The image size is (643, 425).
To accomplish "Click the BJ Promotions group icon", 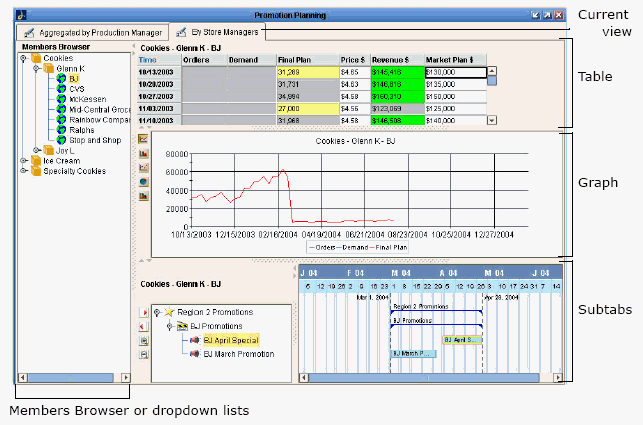I will [x=182, y=327].
